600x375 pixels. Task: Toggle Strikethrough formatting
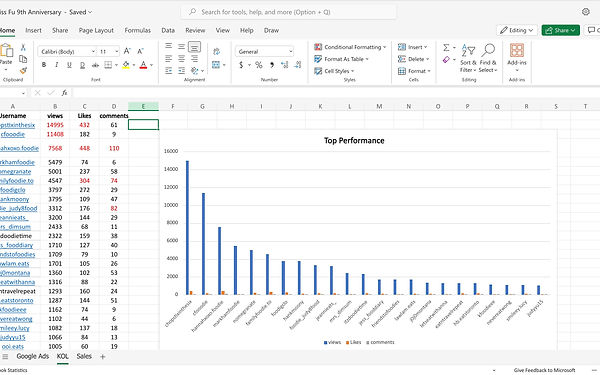95,65
